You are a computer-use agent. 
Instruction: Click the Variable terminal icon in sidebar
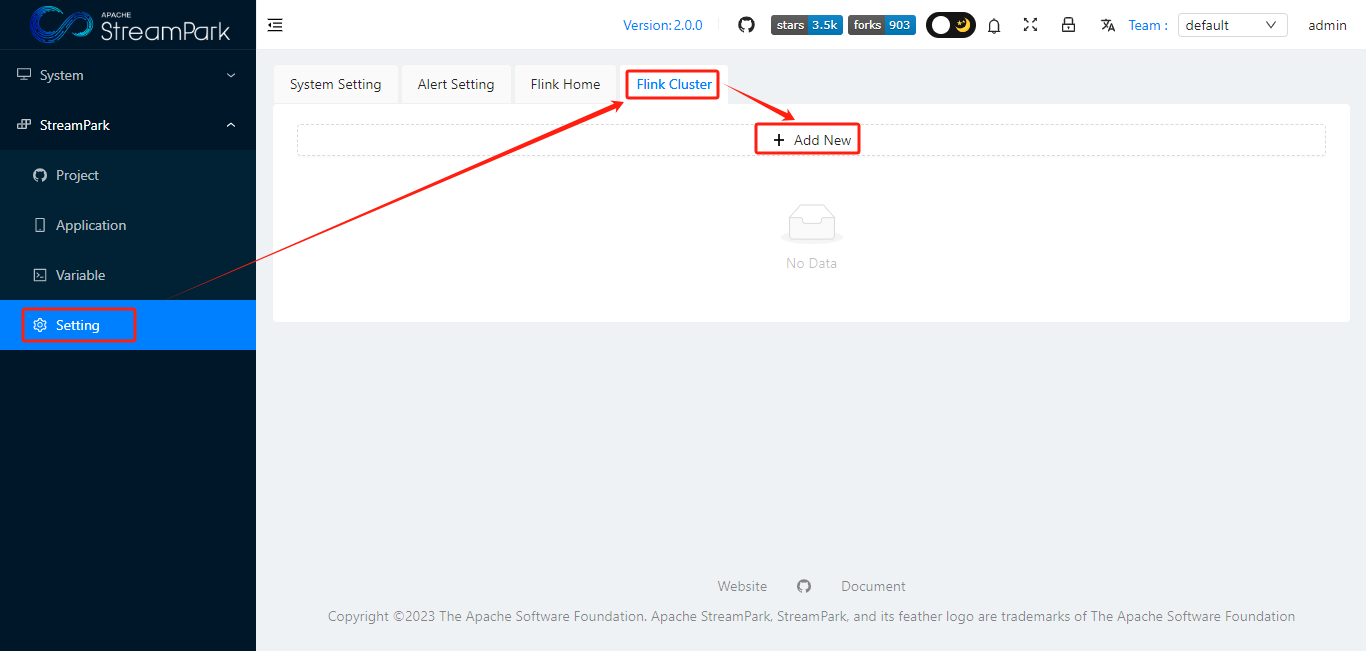point(39,274)
